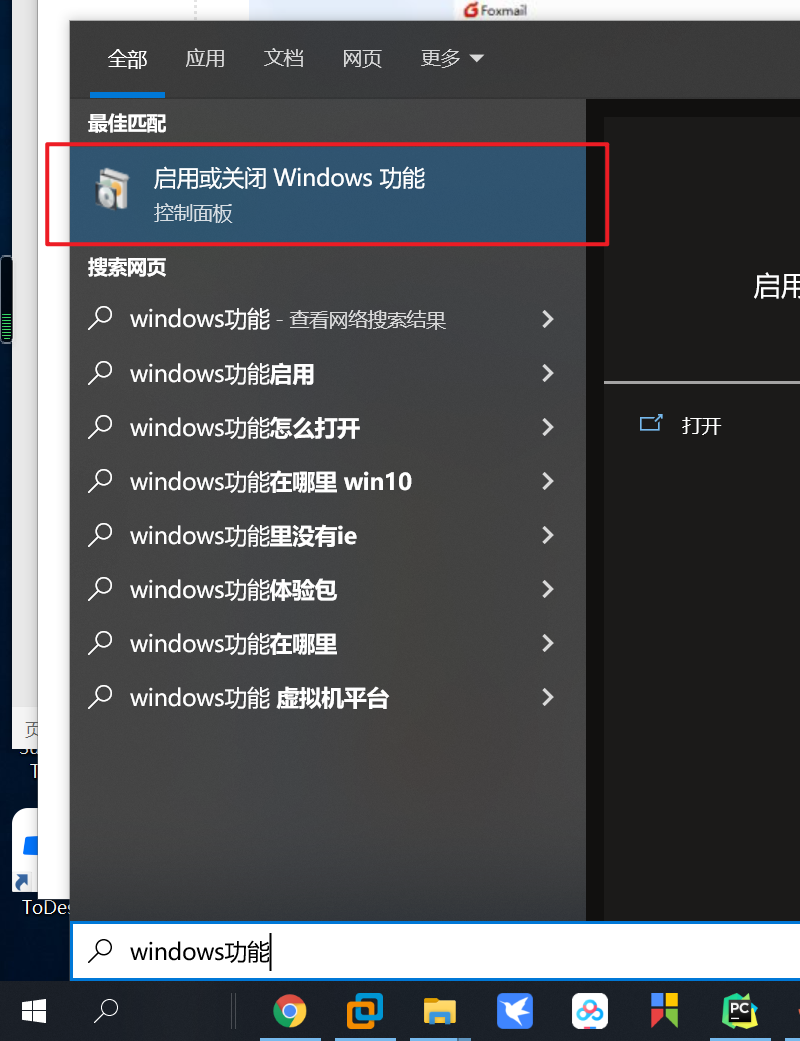
Task: Expand arrow for windows功能体验包 suggestion
Action: [548, 589]
